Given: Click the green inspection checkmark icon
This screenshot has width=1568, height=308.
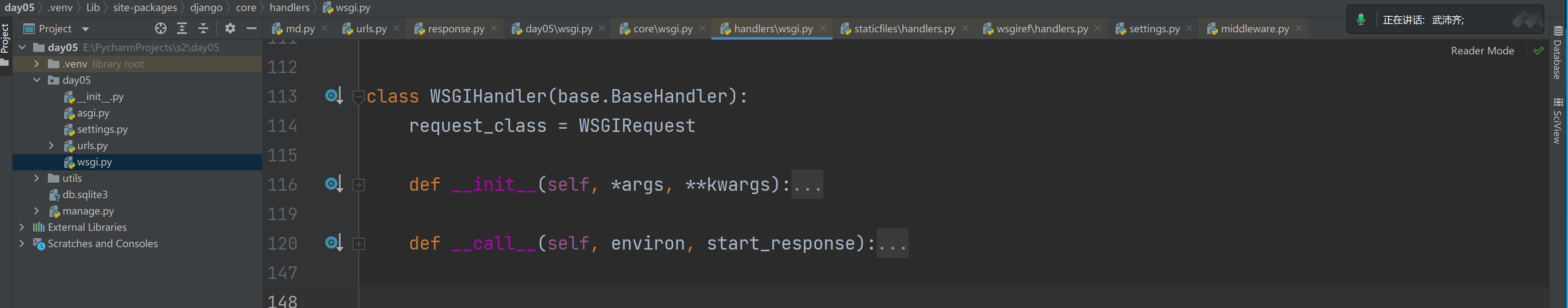Looking at the screenshot, I should [1538, 51].
